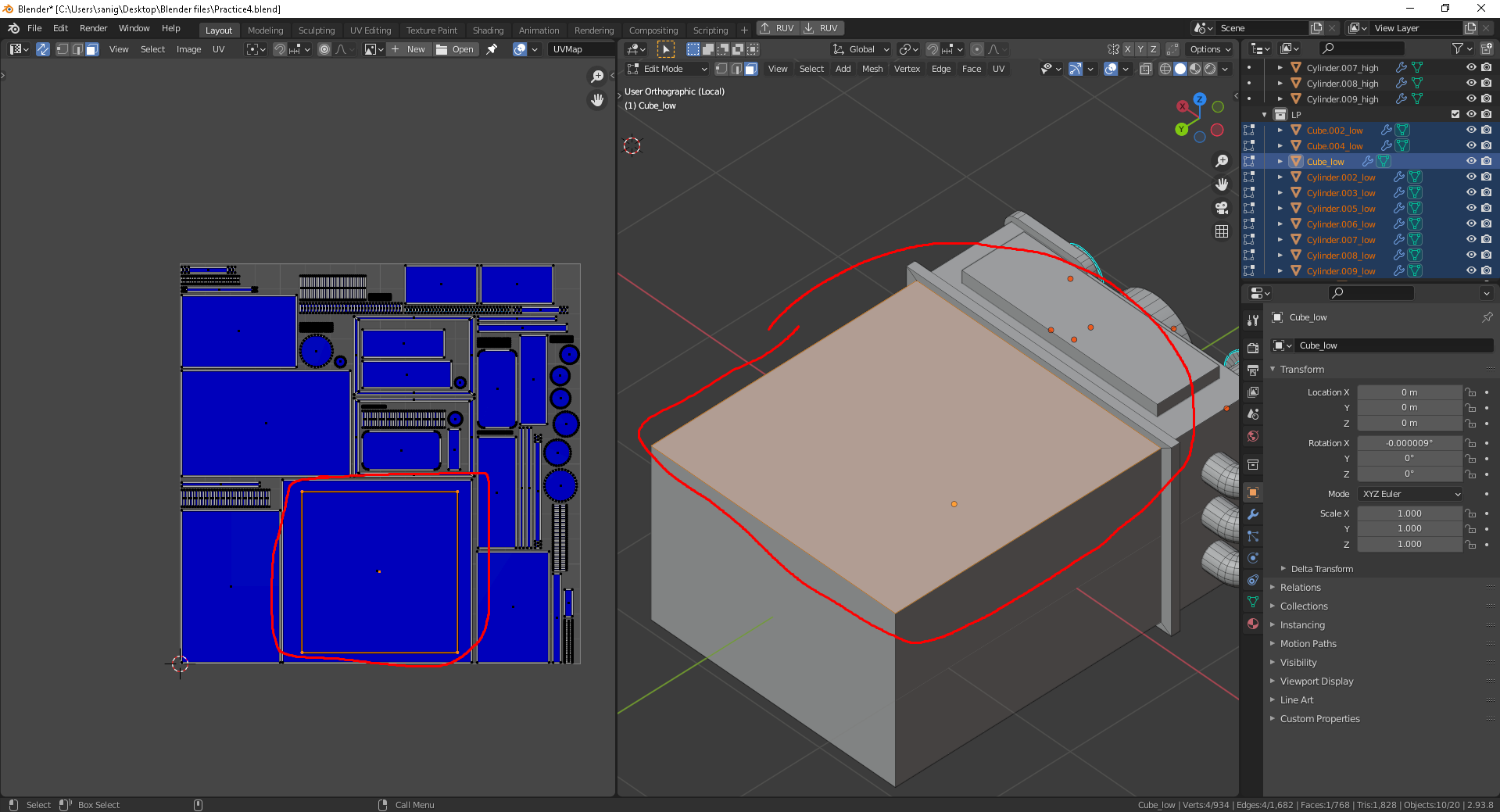Click the zoom icon in the 3D viewport
The height and width of the screenshot is (812, 1500).
click(1222, 161)
